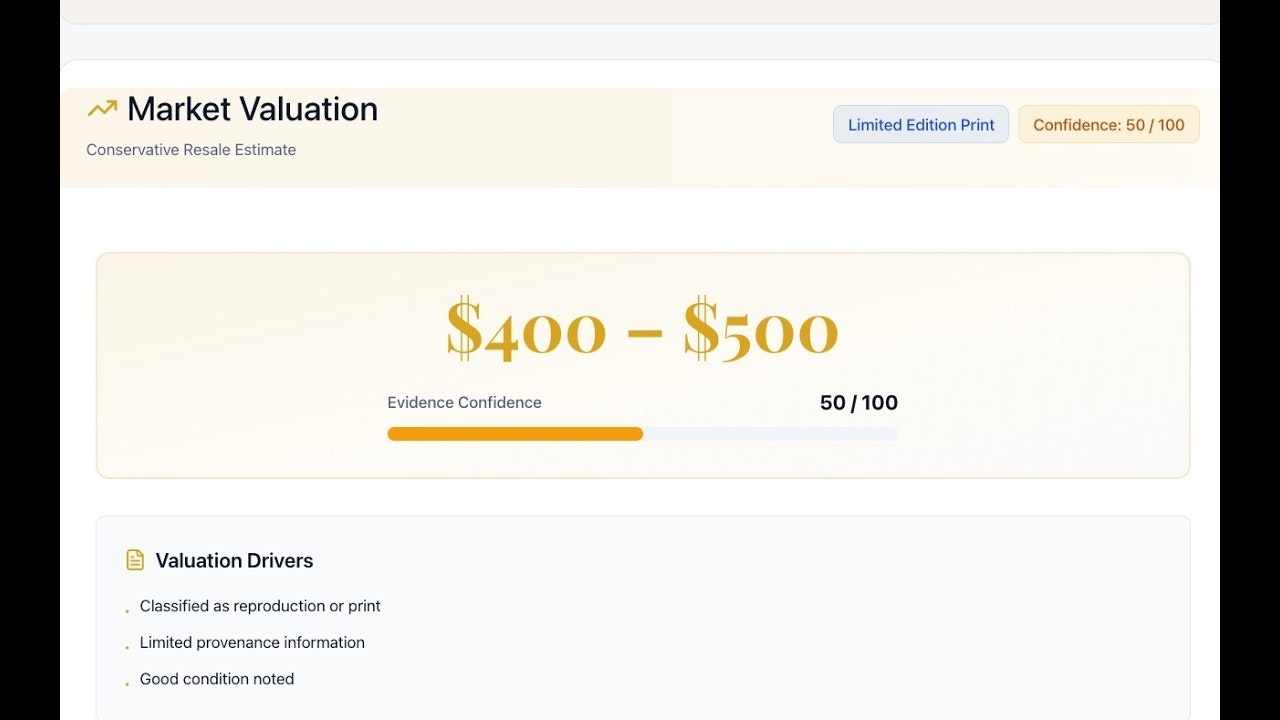1280x720 pixels.
Task: Click the 'Valuation Drivers' section title
Action: click(x=234, y=561)
